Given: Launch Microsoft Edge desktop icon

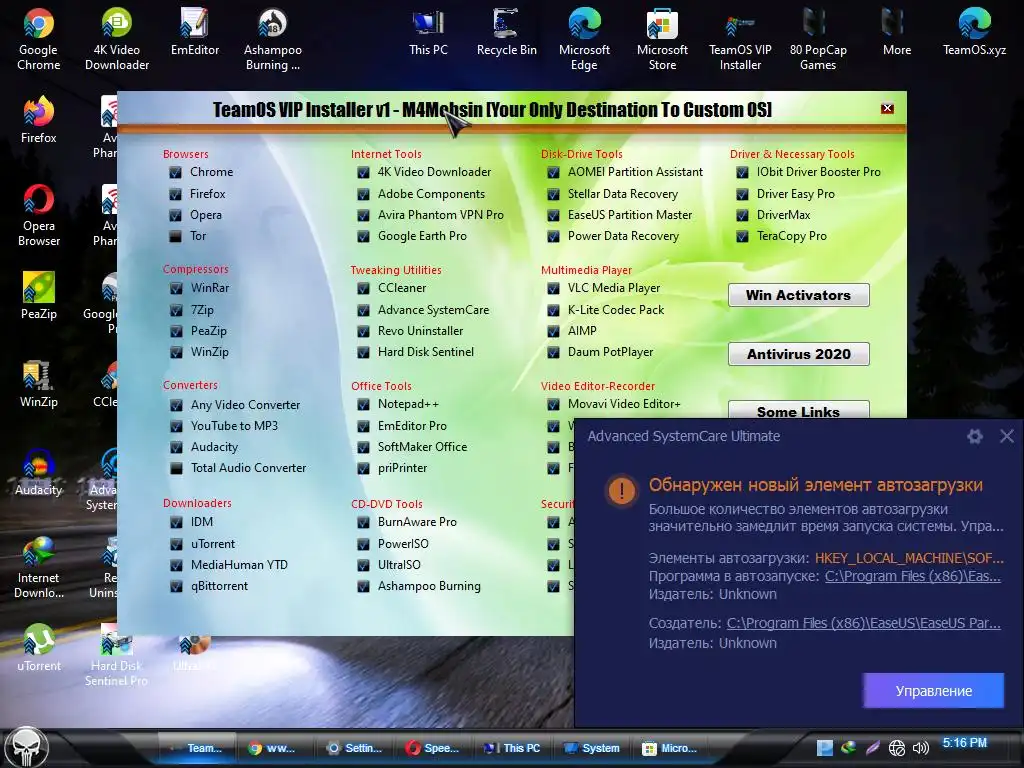Looking at the screenshot, I should (584, 39).
